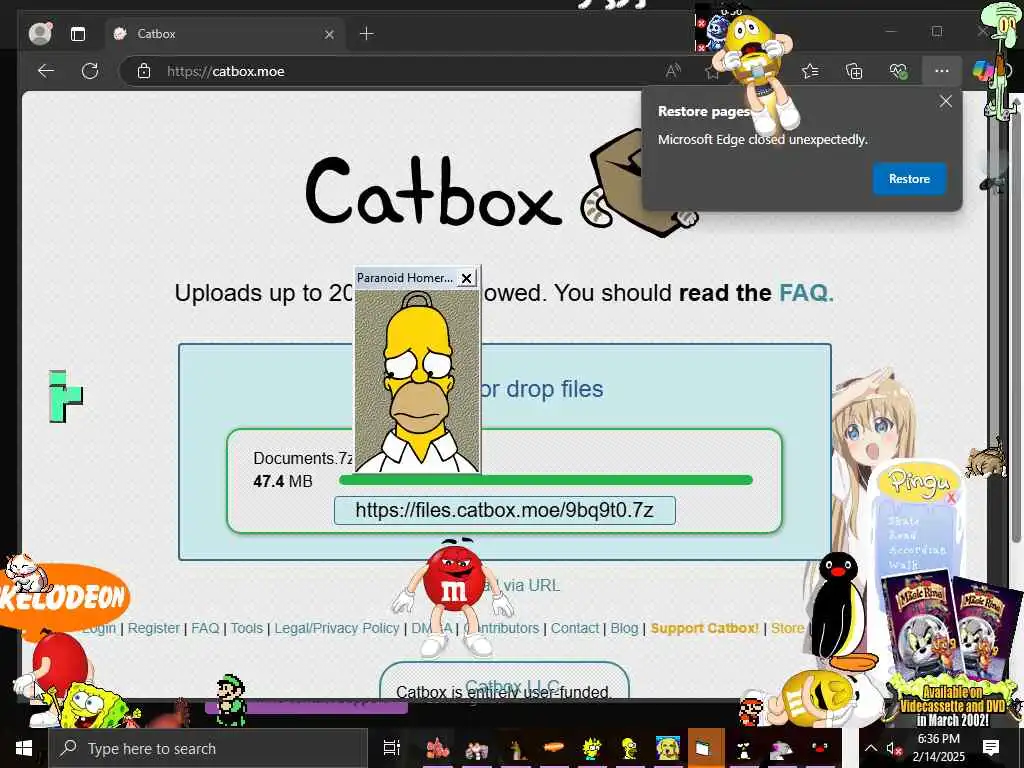This screenshot has width=1024, height=768.
Task: Open the notification center icon
Action: point(990,748)
